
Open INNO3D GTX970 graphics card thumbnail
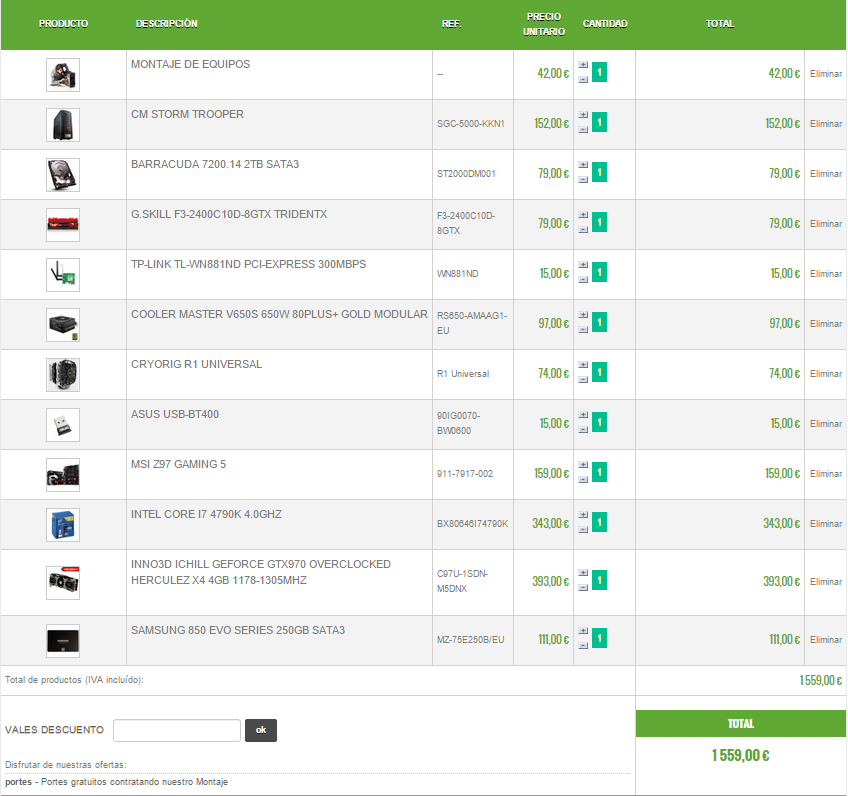pyautogui.click(x=63, y=583)
